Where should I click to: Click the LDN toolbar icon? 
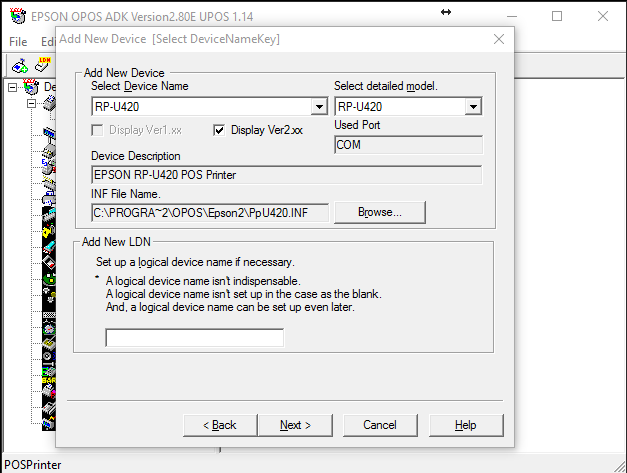[x=43, y=66]
